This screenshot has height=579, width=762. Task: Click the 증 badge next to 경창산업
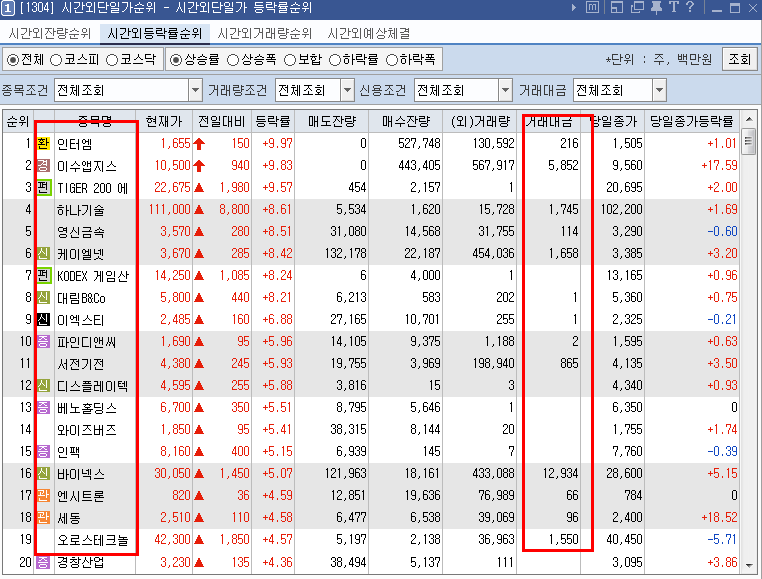(43, 562)
